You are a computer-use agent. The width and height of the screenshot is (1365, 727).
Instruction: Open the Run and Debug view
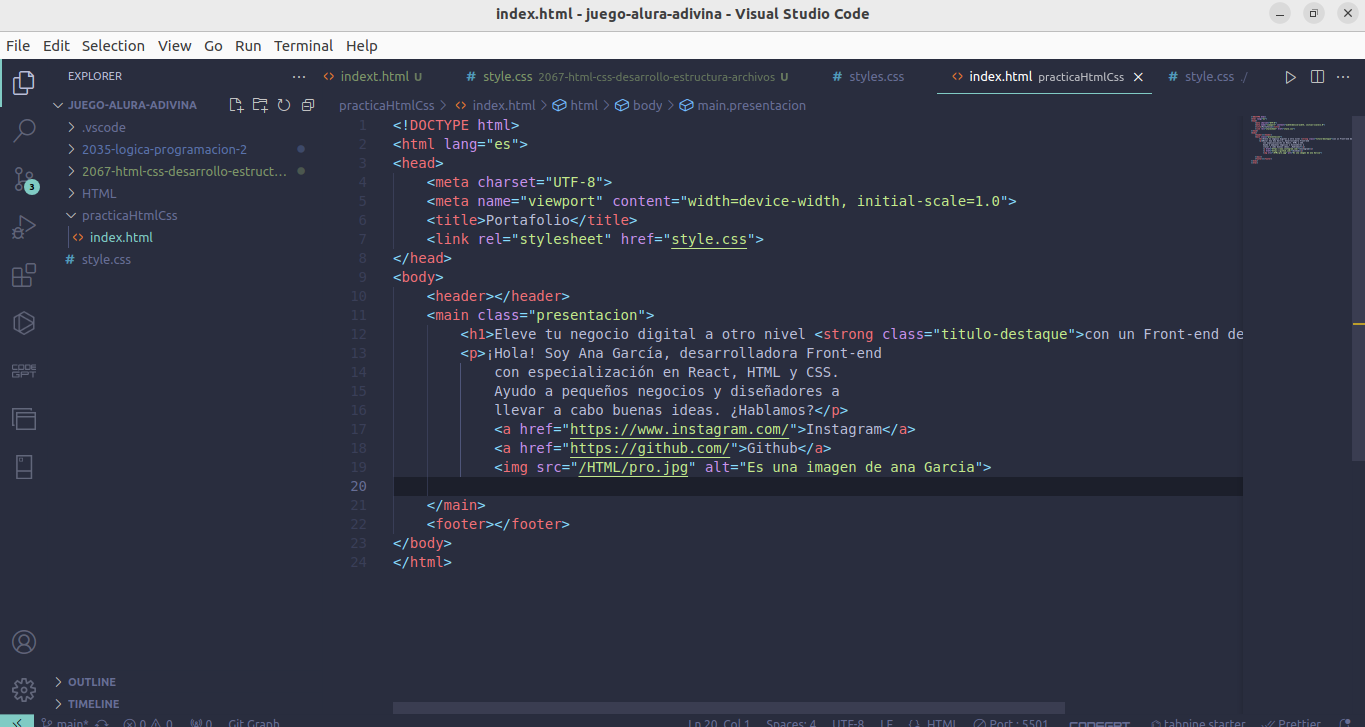[x=24, y=228]
